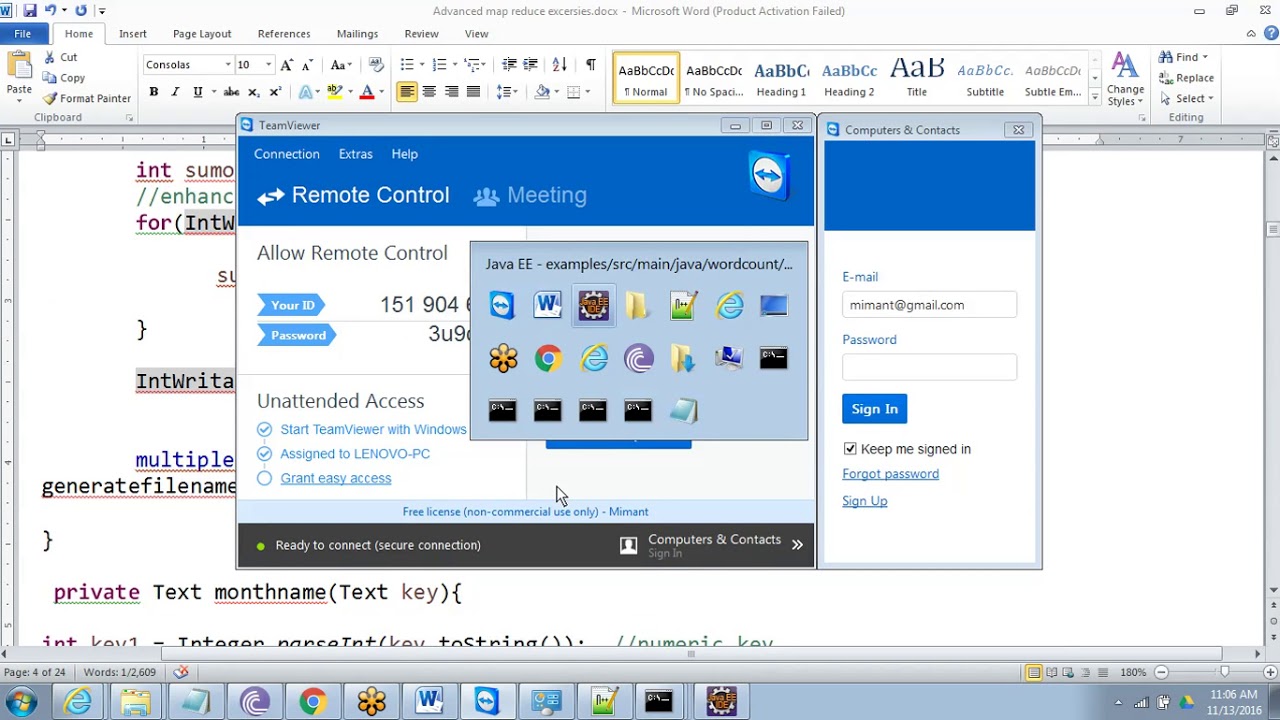The height and width of the screenshot is (720, 1280).
Task: Apply yellow text highlight color
Action: pyautogui.click(x=335, y=92)
